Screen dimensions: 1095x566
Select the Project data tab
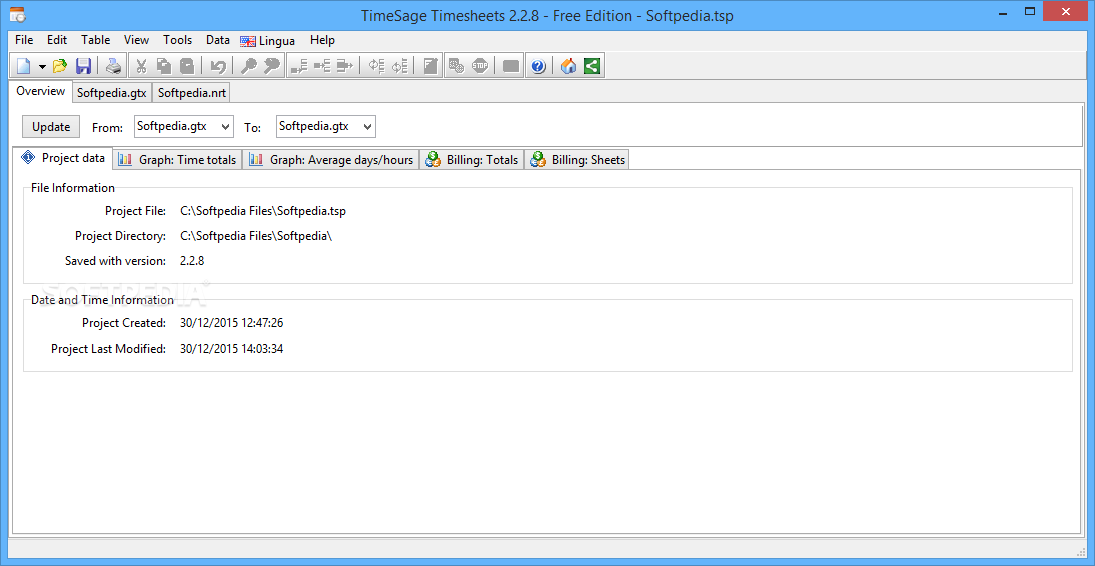click(x=64, y=158)
